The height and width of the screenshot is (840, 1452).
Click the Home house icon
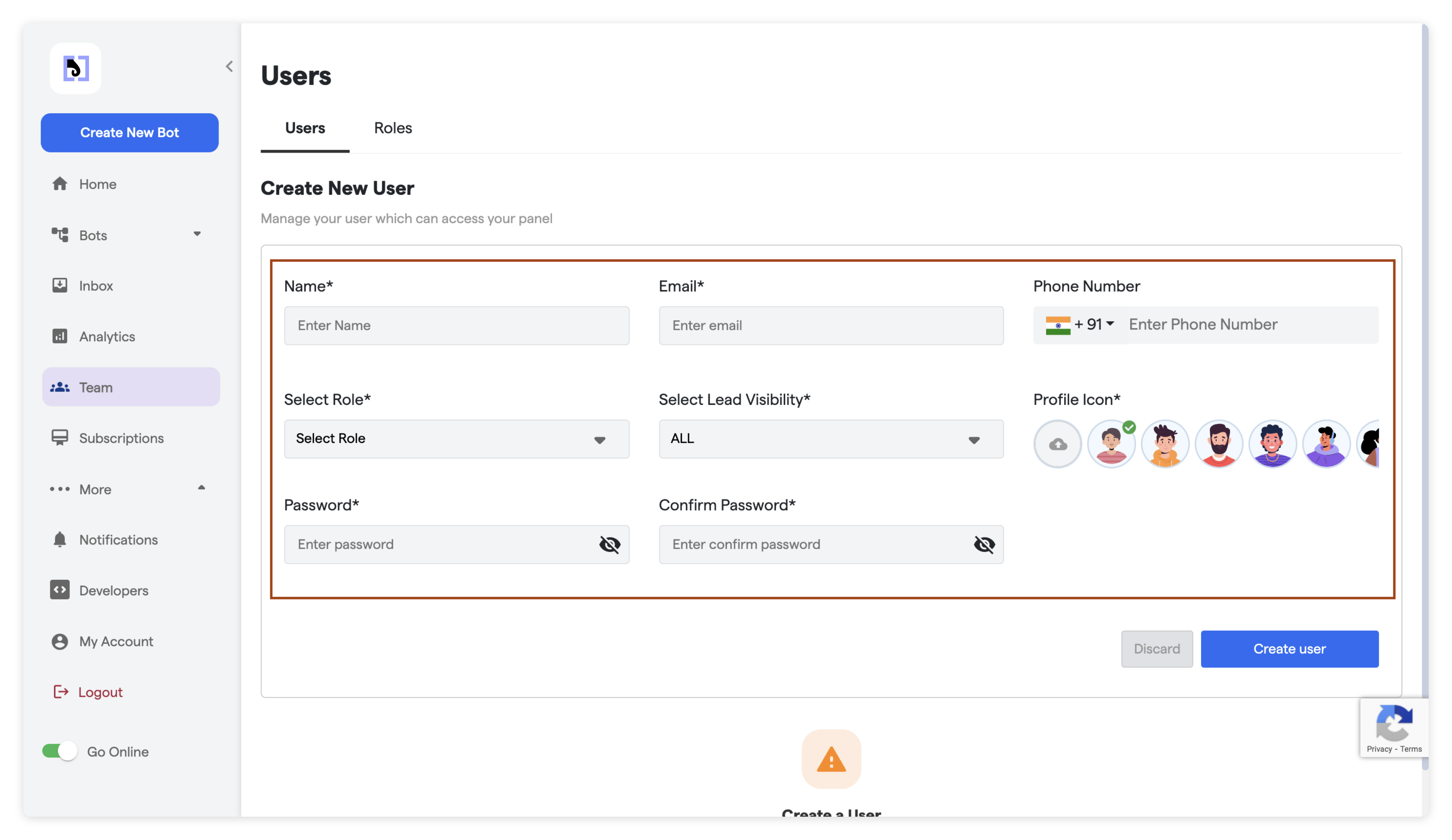[x=60, y=184]
